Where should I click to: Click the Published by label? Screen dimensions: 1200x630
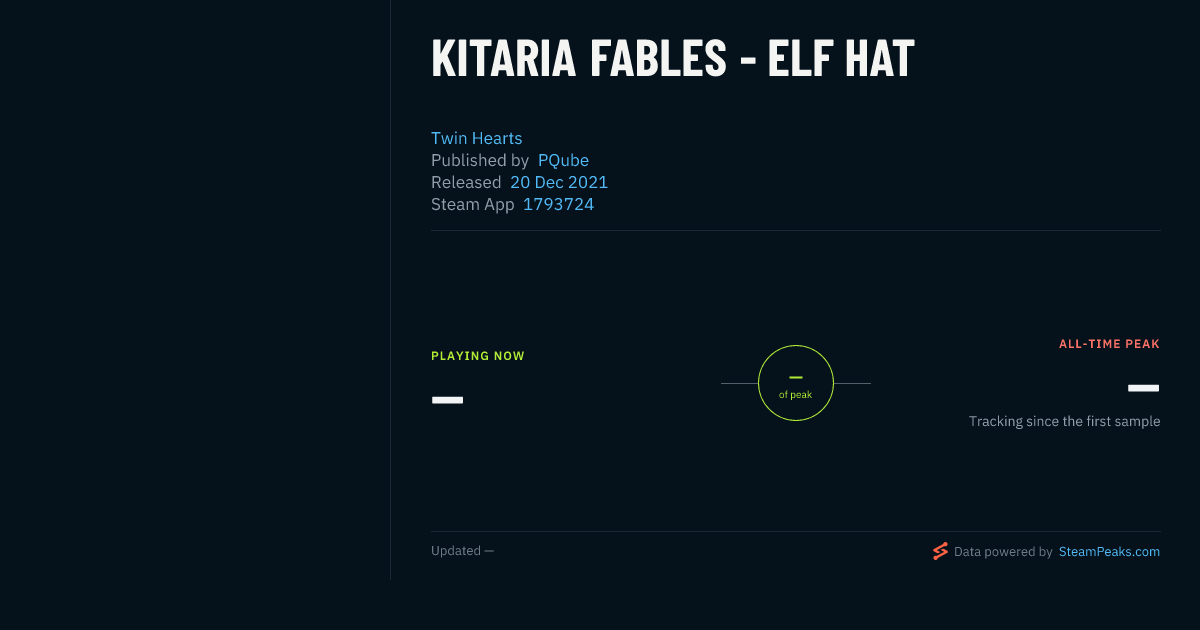(x=480, y=160)
